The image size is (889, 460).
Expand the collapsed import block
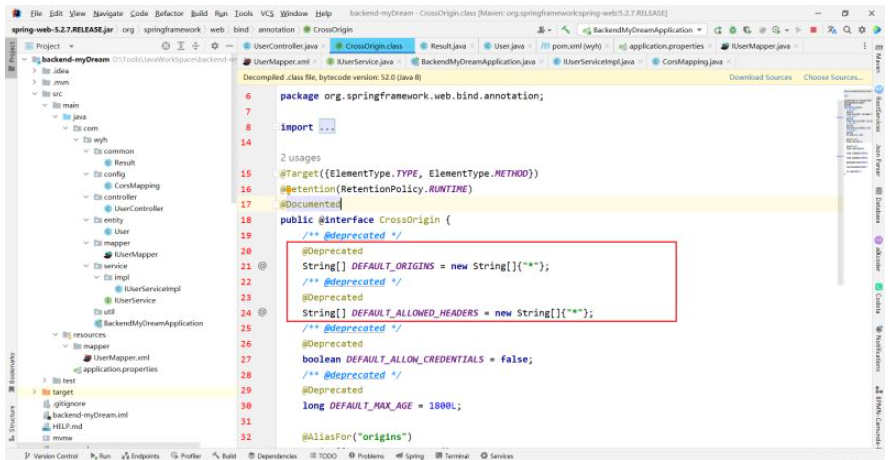327,127
